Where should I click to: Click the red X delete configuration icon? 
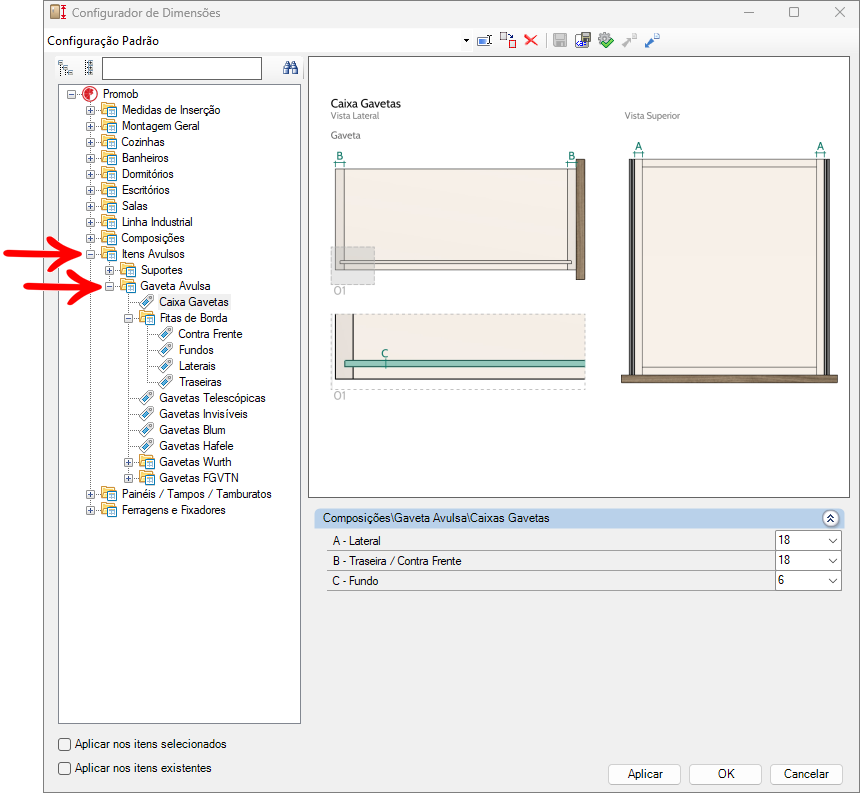tap(531, 41)
